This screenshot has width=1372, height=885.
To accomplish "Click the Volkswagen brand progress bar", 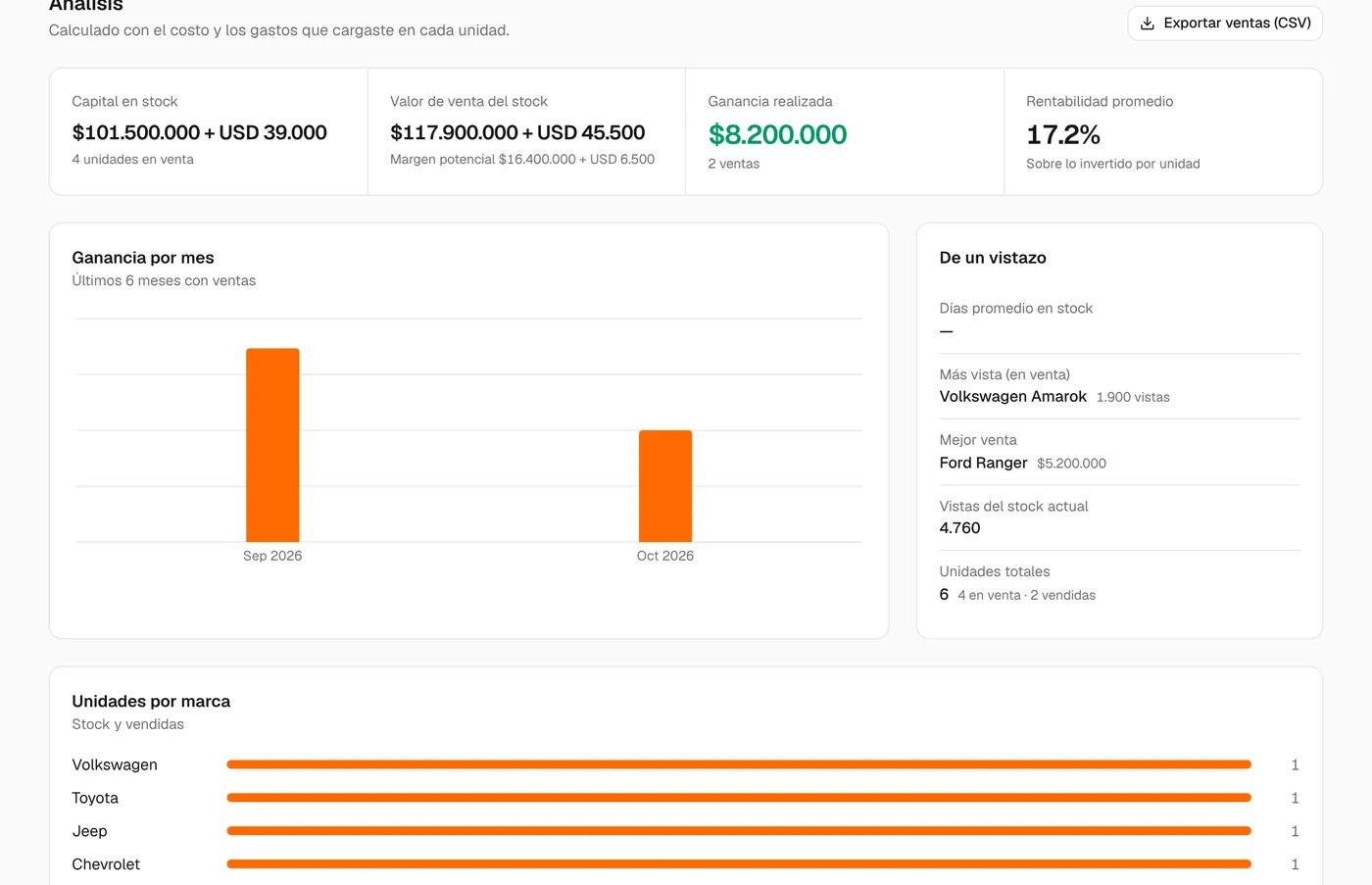I will [739, 764].
